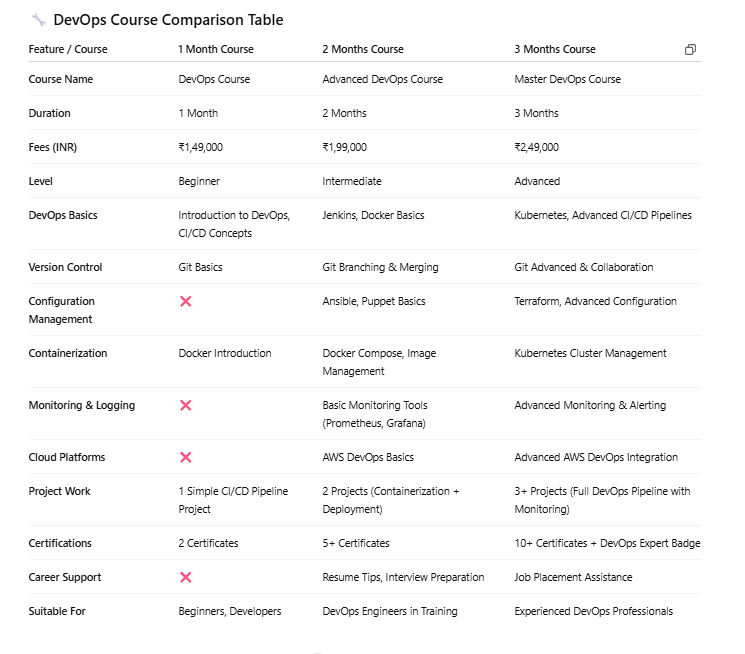This screenshot has height=654, width=745.
Task: Click the "Kubernetes Cluster Management" cell
Action: tap(590, 353)
